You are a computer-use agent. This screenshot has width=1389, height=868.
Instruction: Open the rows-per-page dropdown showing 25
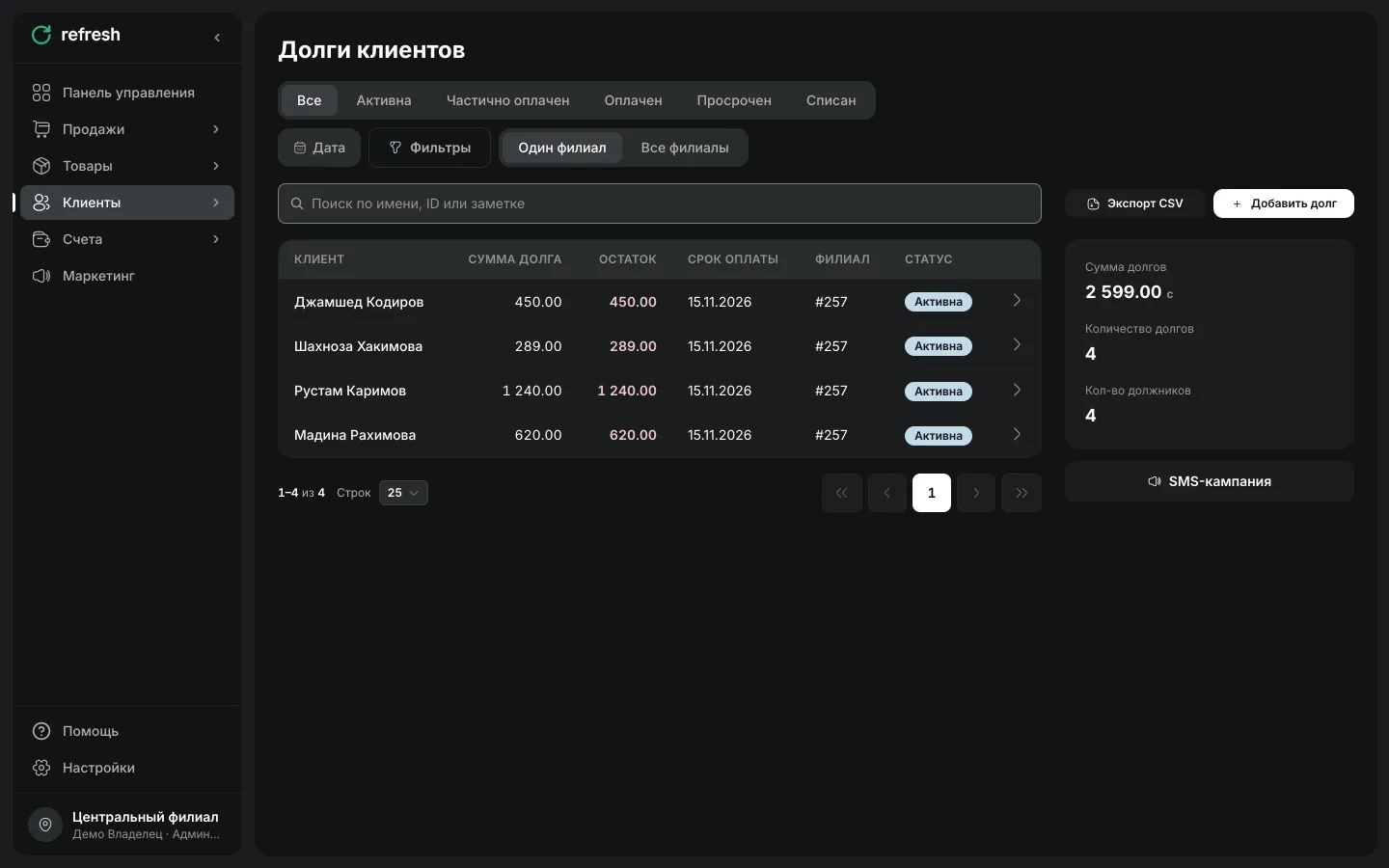[403, 493]
